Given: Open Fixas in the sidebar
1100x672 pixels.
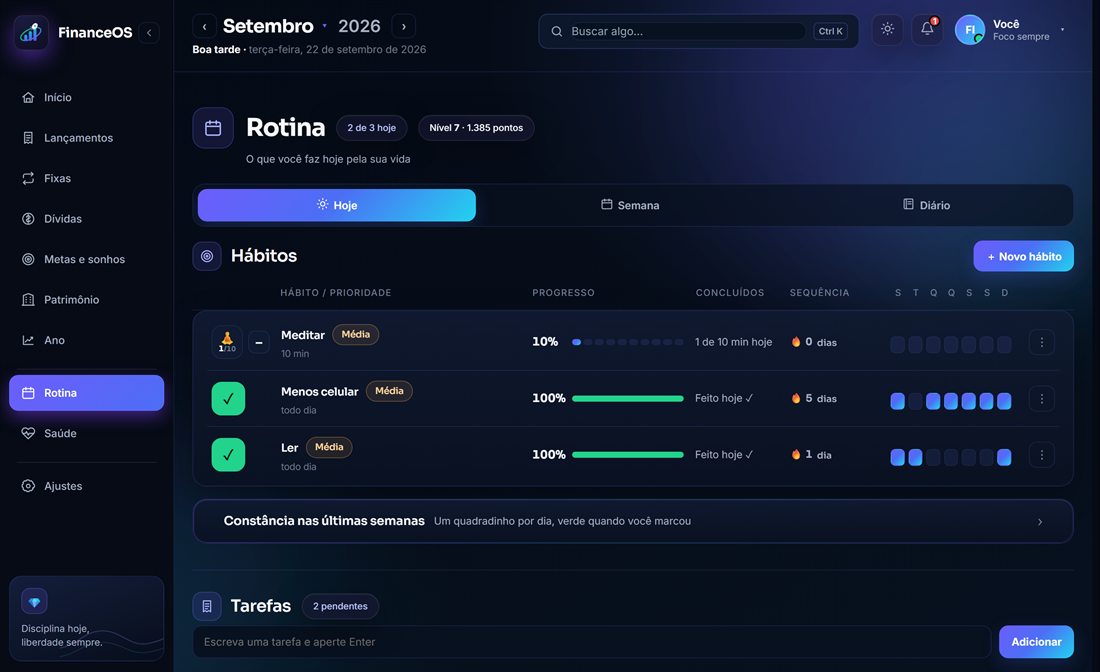Looking at the screenshot, I should click(86, 179).
